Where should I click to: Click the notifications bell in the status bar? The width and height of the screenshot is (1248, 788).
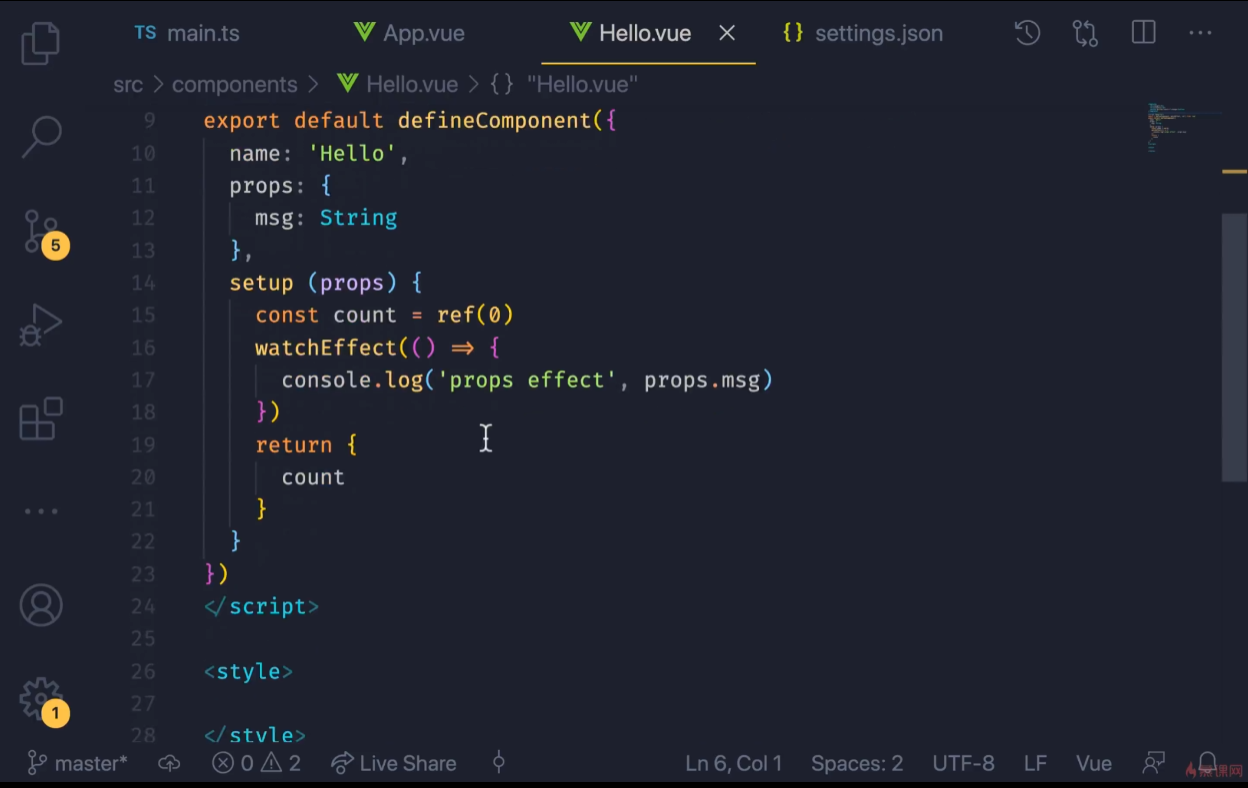(1208, 763)
